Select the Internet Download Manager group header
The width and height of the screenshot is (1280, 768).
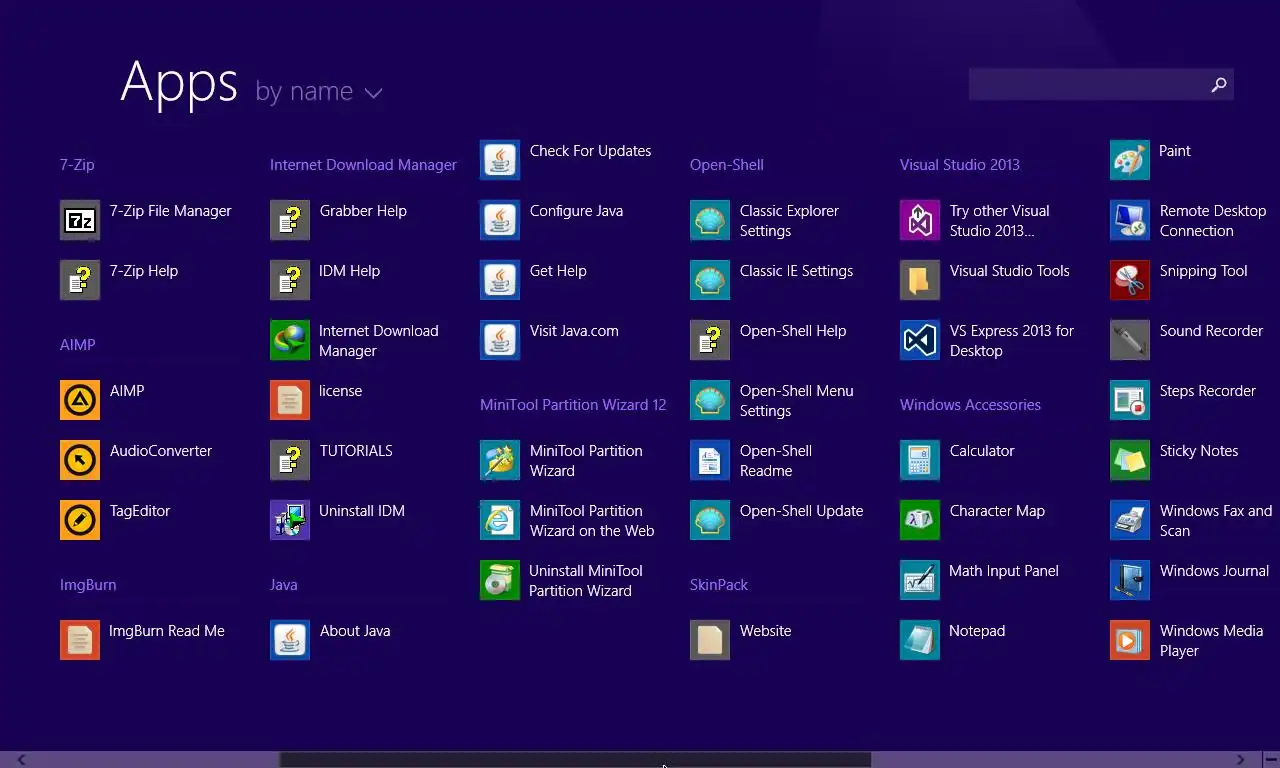[363, 165]
